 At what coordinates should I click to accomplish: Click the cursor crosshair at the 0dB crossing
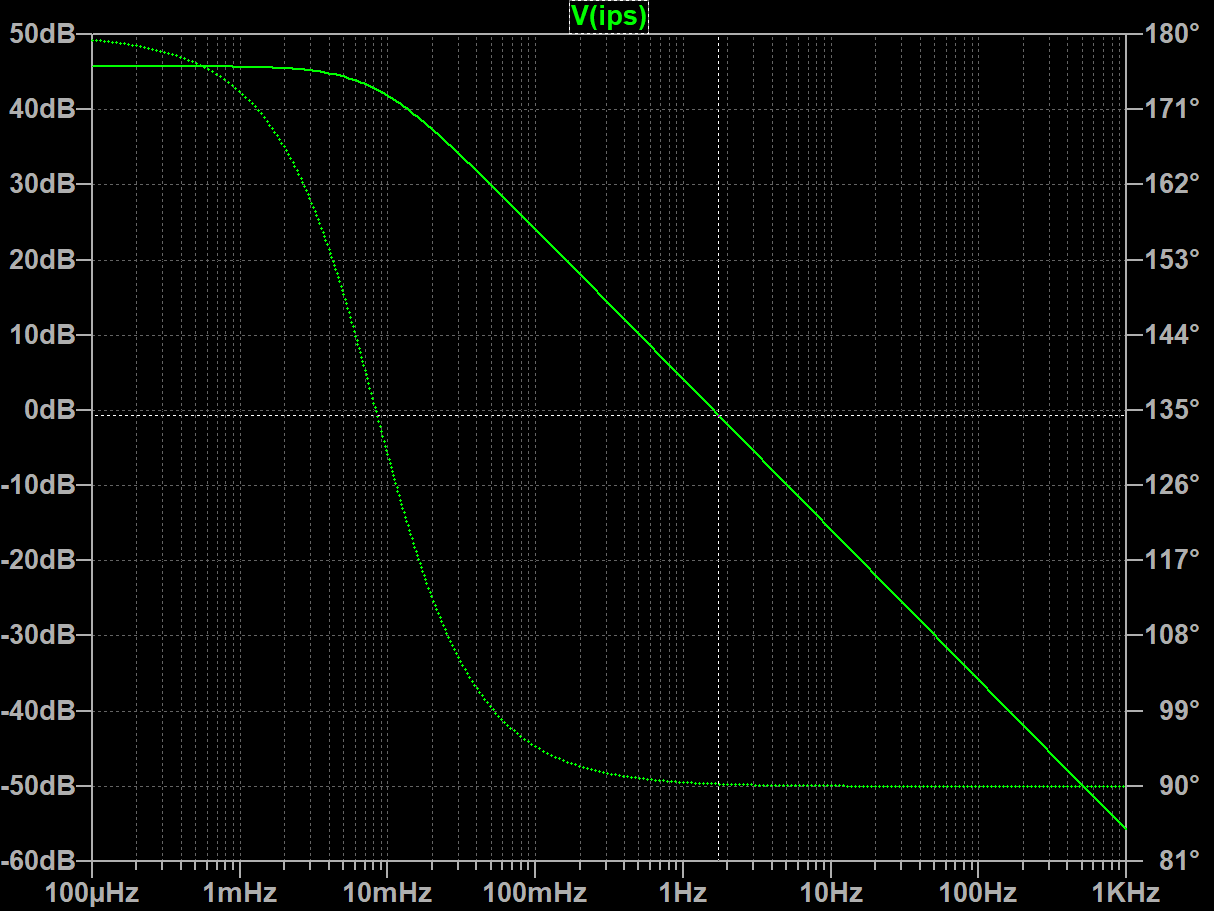pos(719,415)
